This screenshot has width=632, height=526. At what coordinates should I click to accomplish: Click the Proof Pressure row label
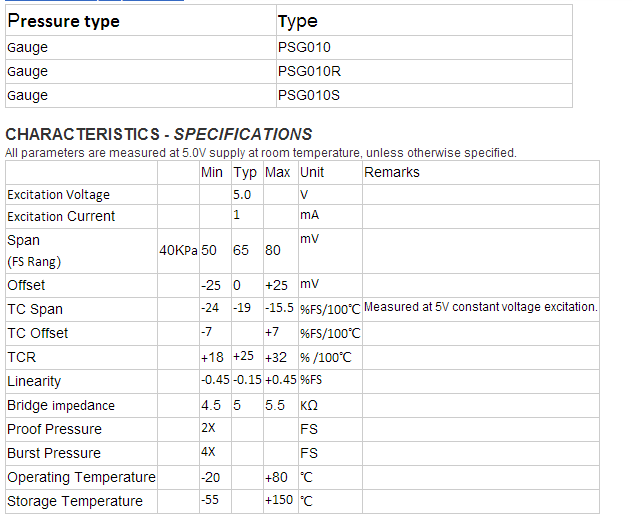pos(54,429)
